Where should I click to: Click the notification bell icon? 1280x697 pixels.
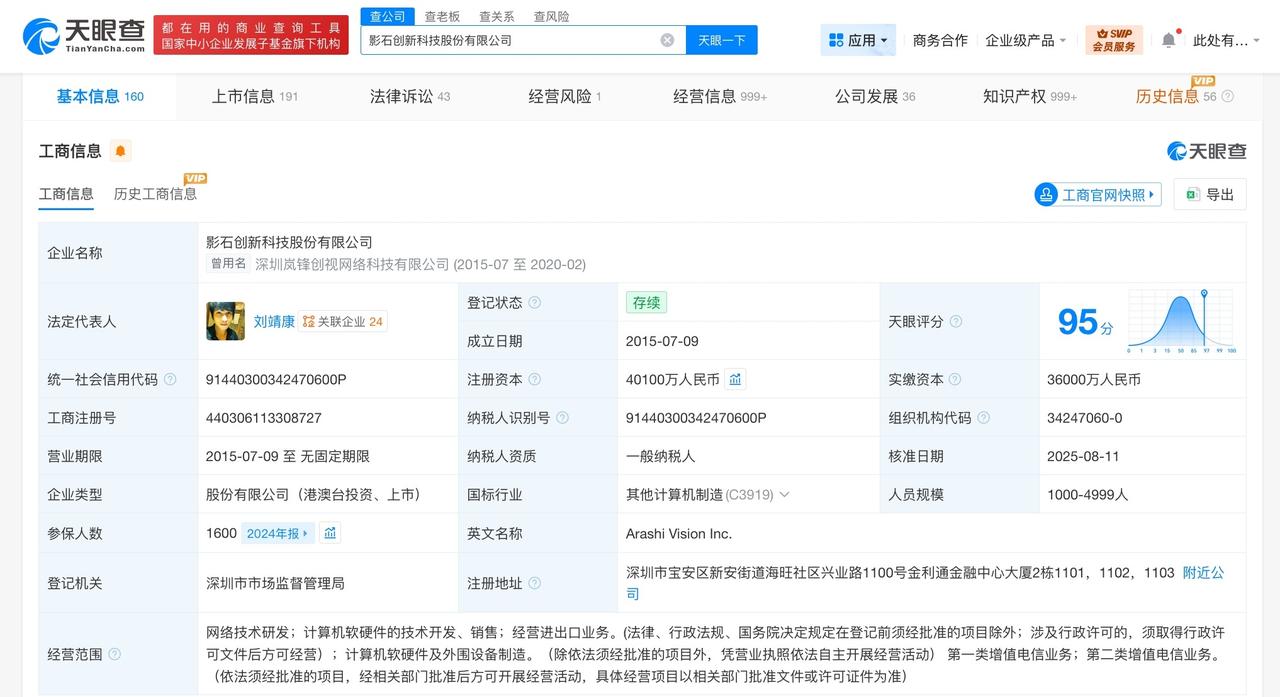click(x=1168, y=38)
